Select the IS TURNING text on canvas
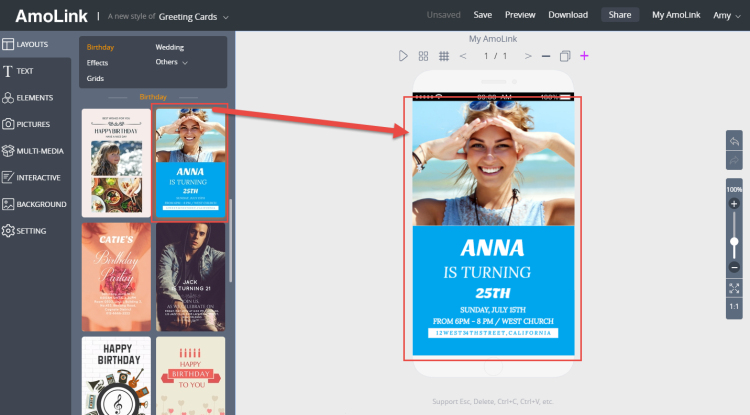Image resolution: width=750 pixels, height=415 pixels. (487, 273)
